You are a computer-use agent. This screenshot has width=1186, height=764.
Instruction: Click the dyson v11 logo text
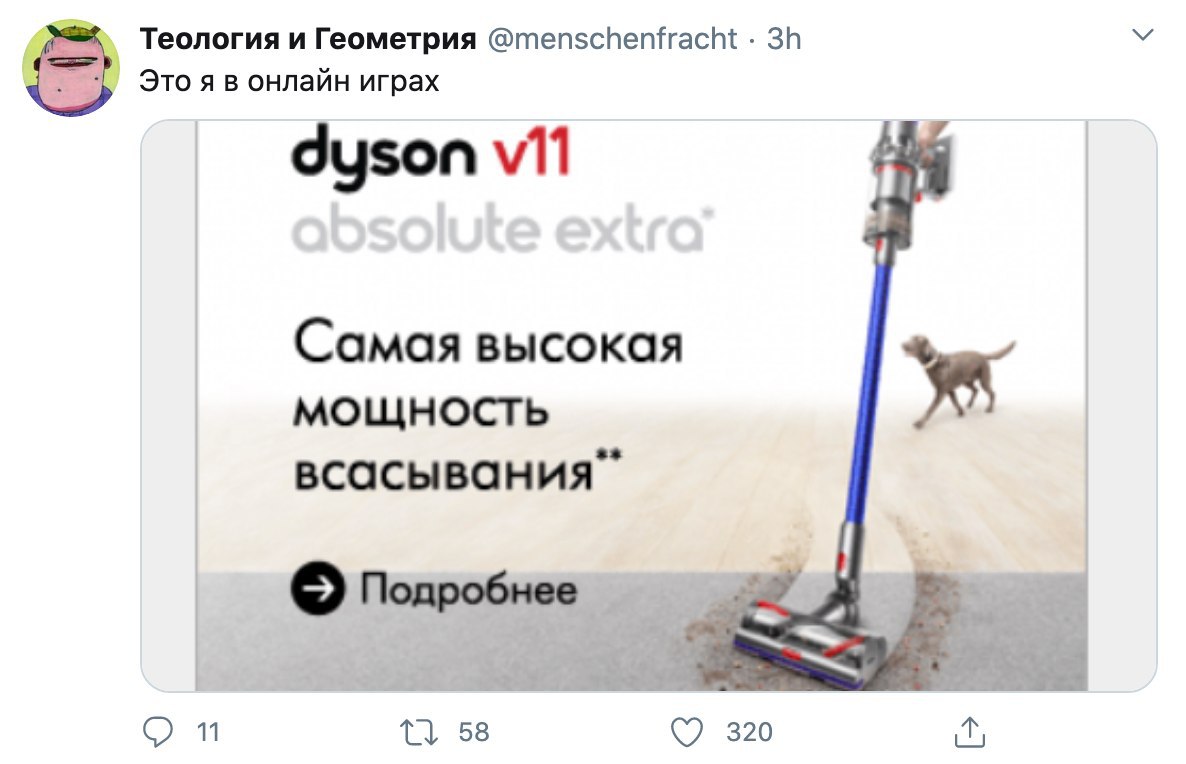(x=430, y=156)
